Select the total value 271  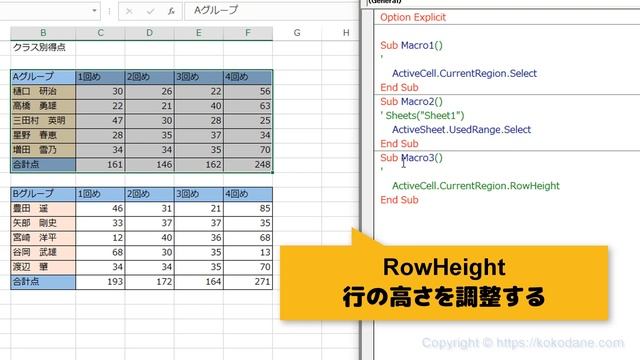[x=248, y=282]
